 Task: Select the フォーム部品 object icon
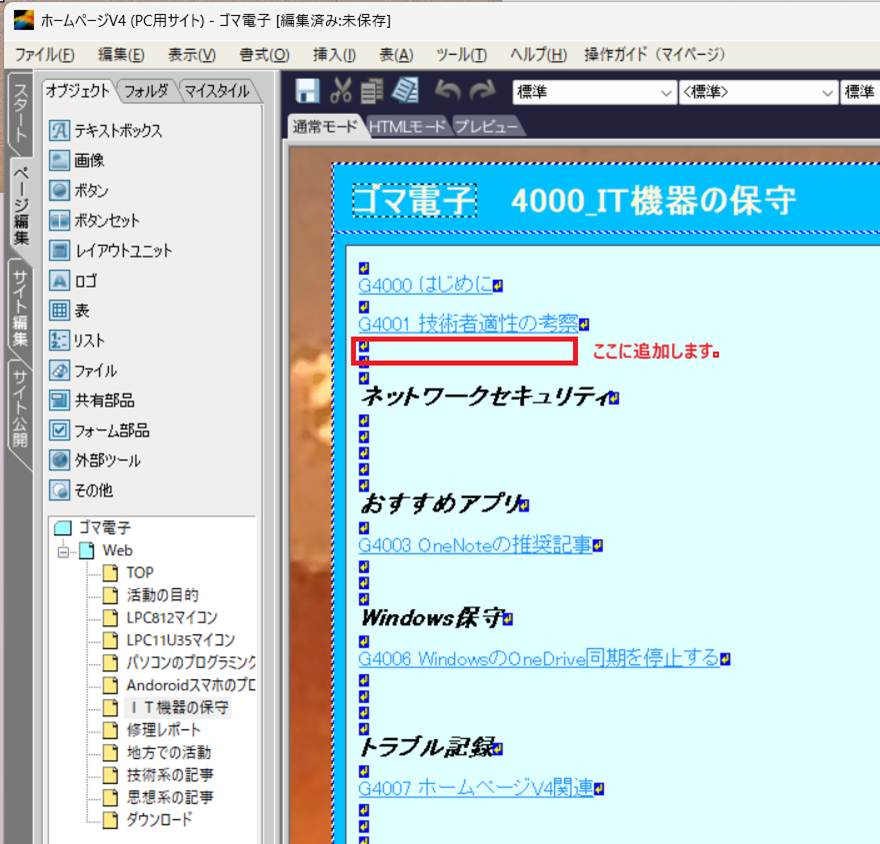59,430
